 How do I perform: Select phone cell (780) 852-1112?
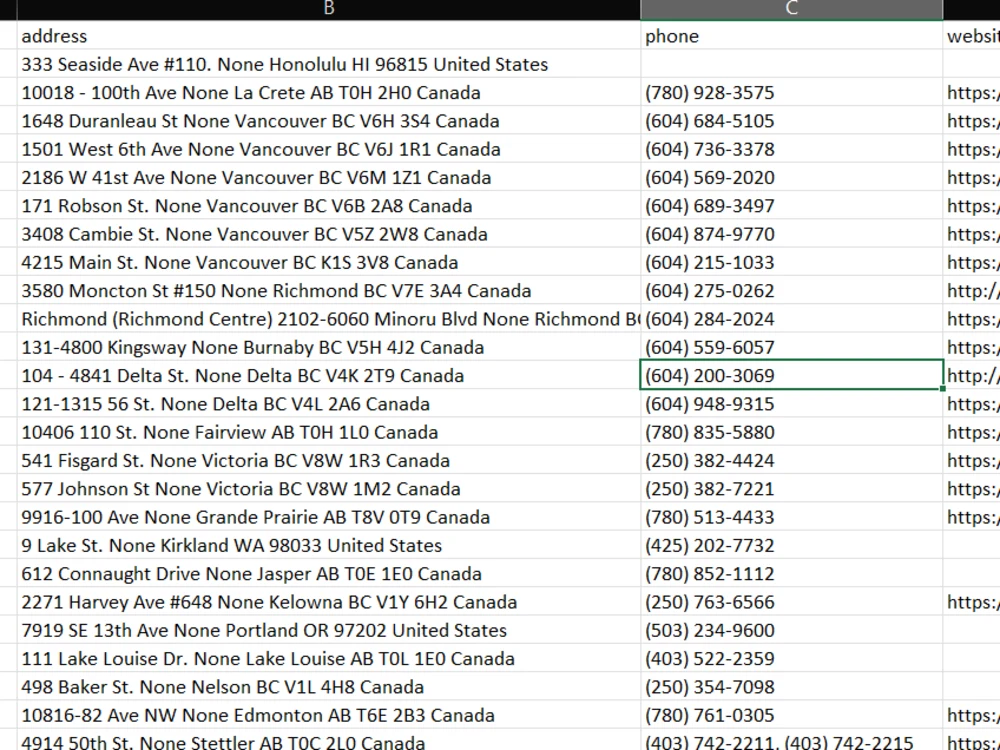pyautogui.click(x=791, y=573)
